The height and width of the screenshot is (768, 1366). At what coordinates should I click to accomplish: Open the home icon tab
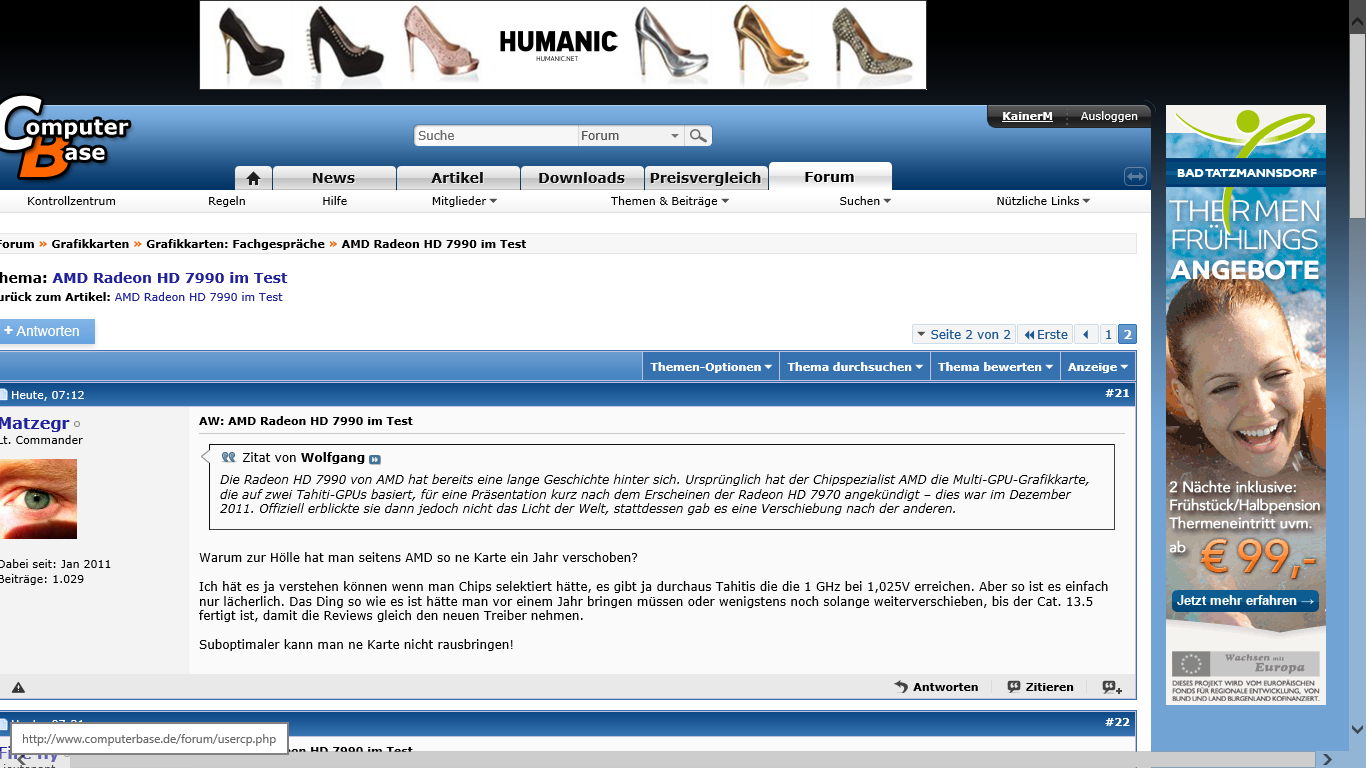click(253, 178)
